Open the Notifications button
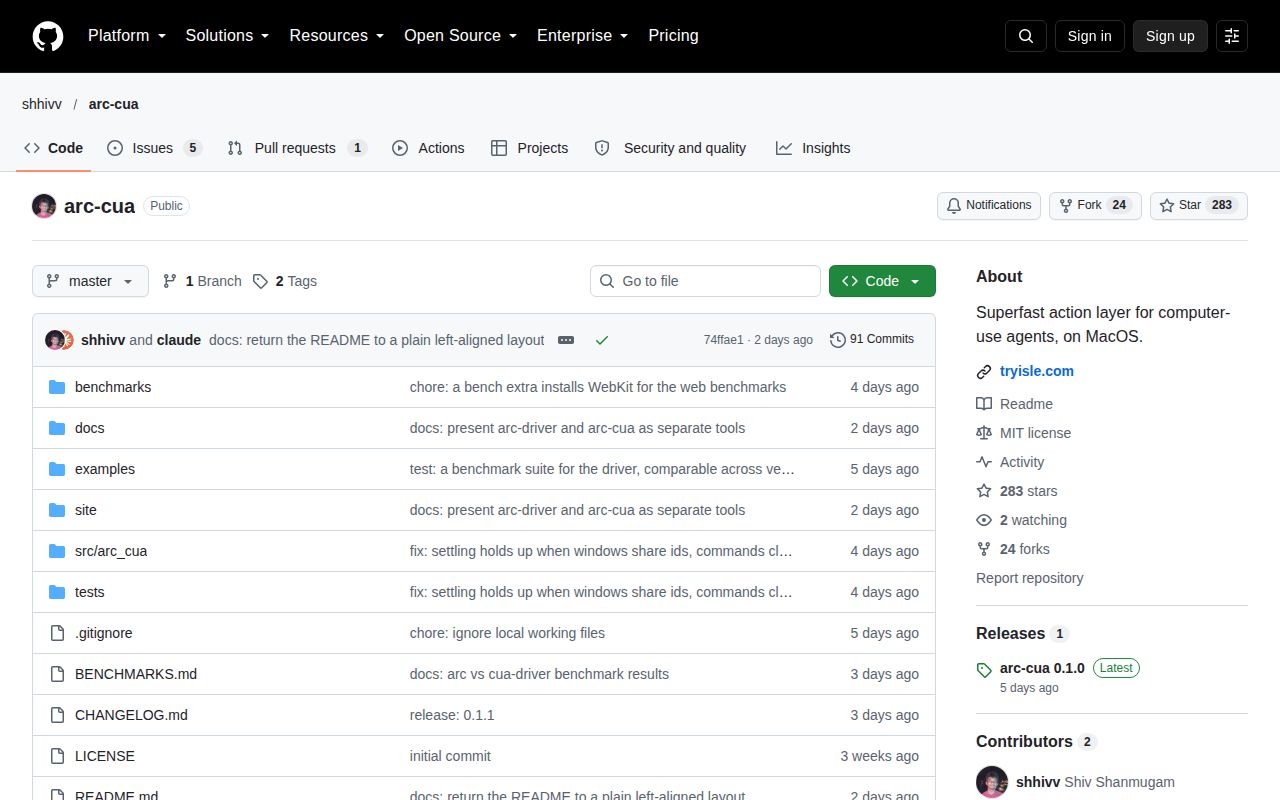Viewport: 1280px width, 800px height. pos(989,206)
